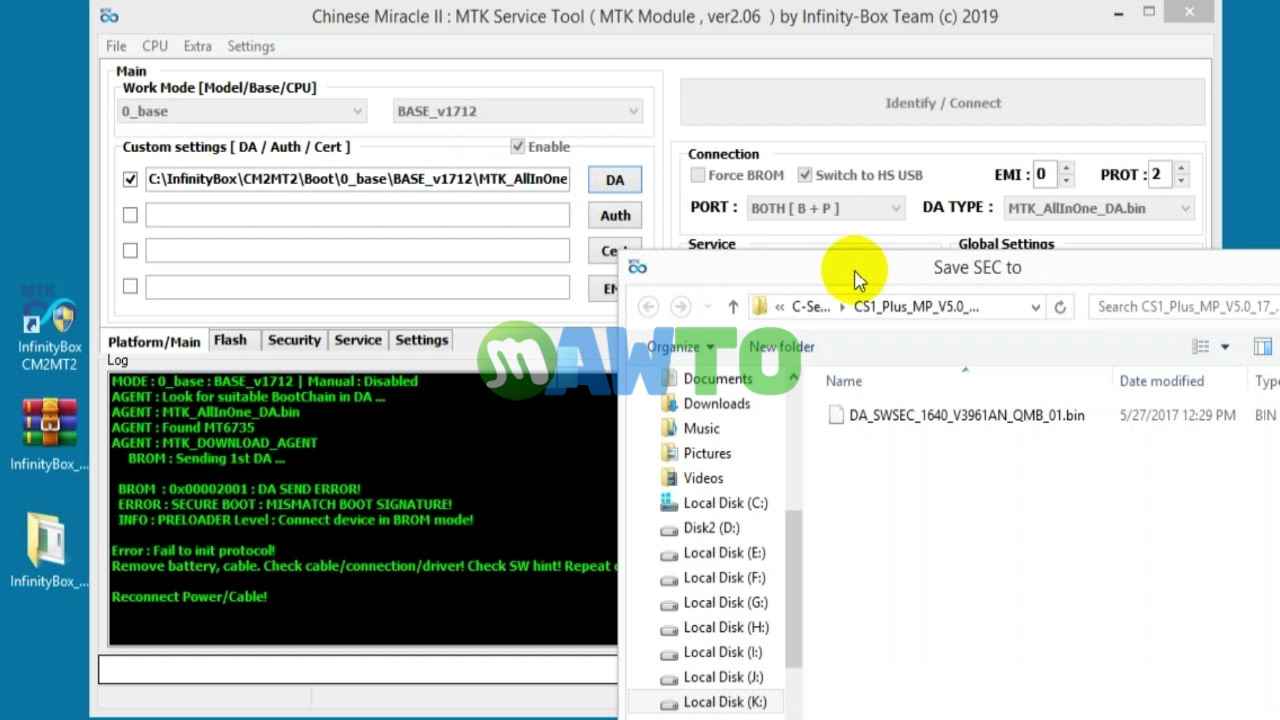Check the Auth custom file checkbox
This screenshot has height=720, width=1280.
130,215
